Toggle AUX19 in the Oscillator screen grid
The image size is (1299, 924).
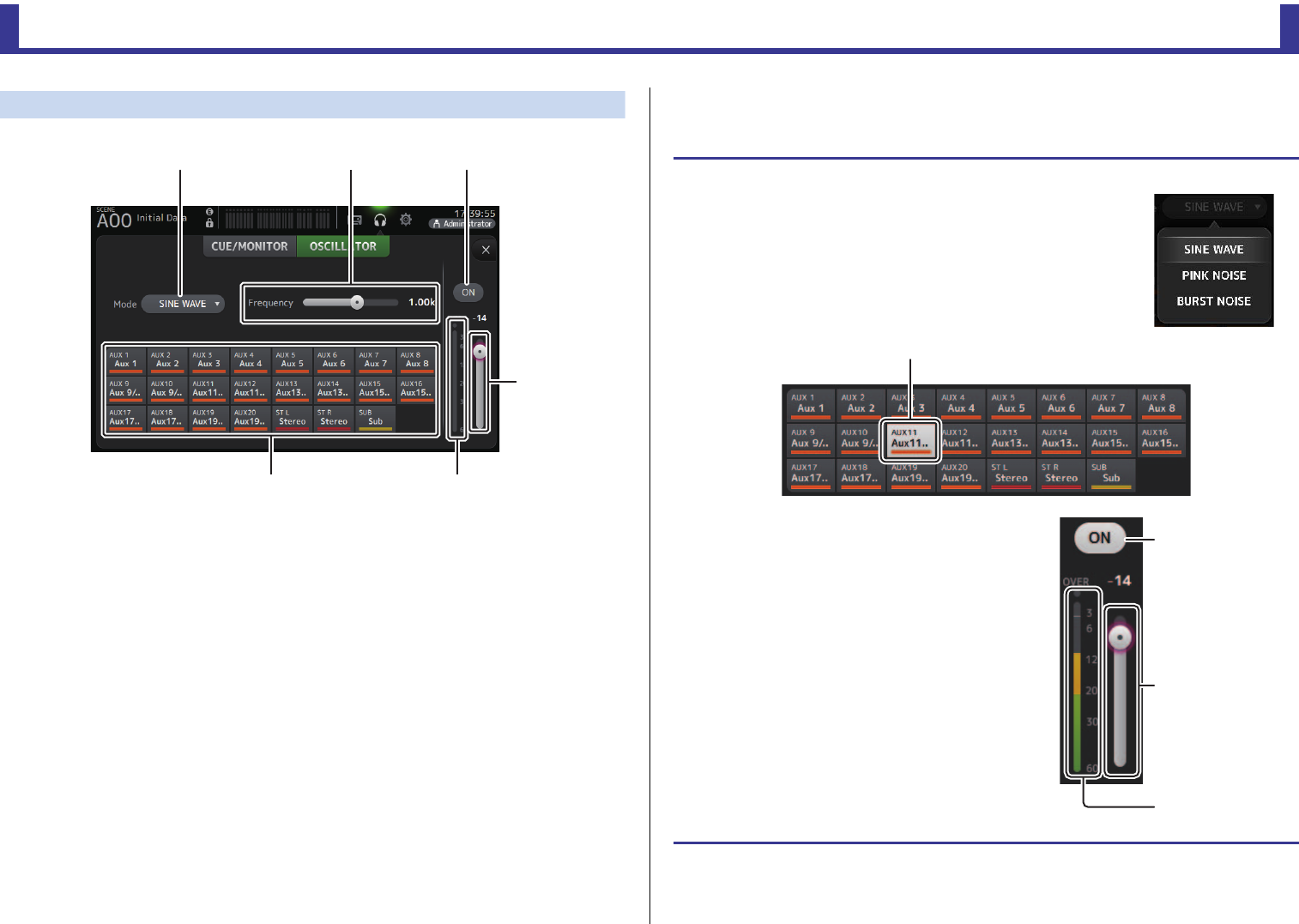[x=208, y=419]
